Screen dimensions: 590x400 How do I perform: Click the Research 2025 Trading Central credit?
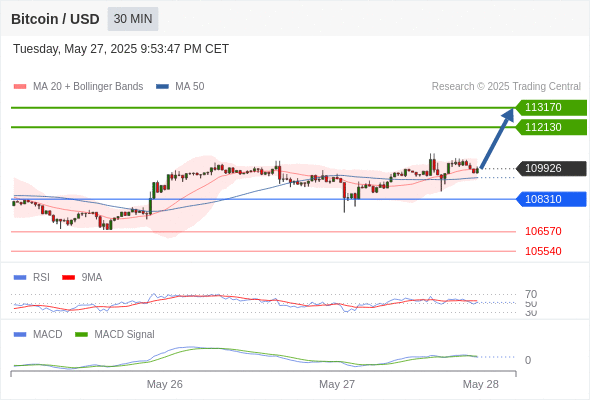pyautogui.click(x=506, y=87)
